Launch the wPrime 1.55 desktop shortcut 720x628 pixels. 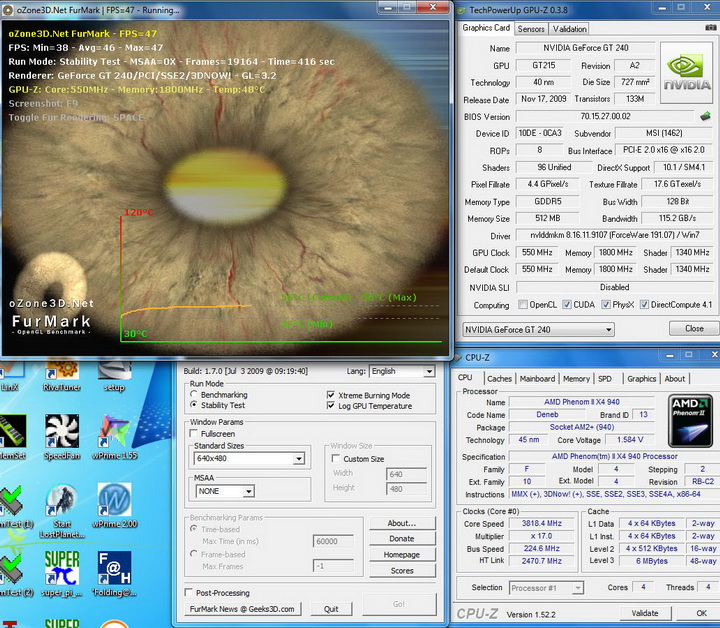pyautogui.click(x=114, y=437)
